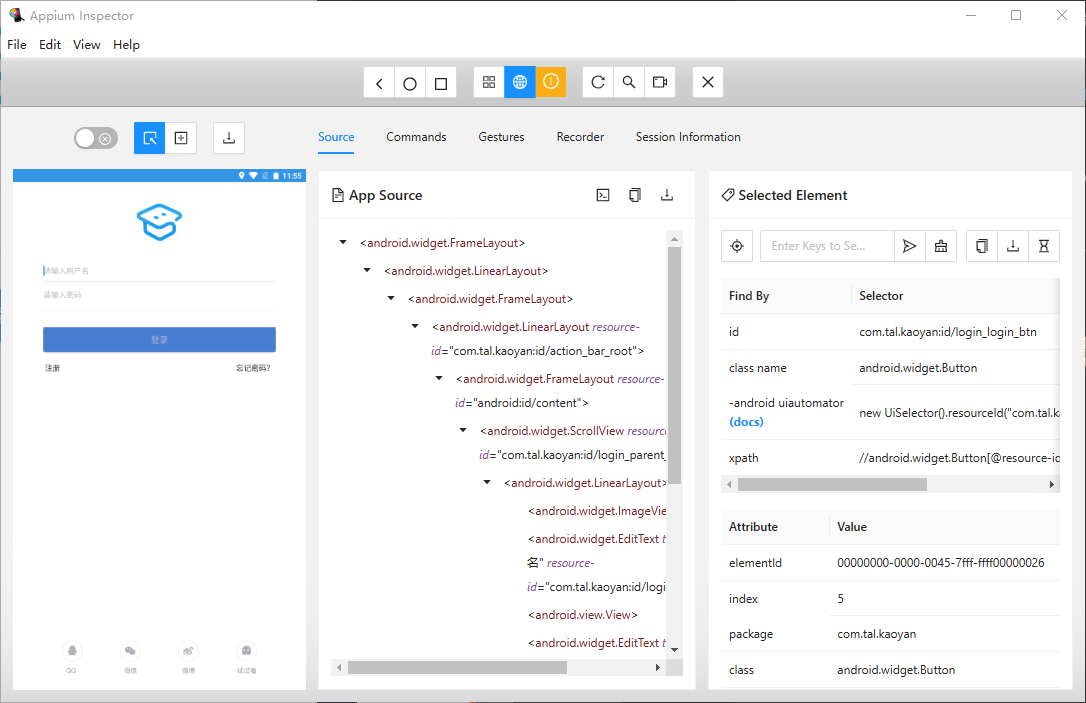Send keys to the selected element
Viewport: 1086px width, 703px height.
[909, 246]
